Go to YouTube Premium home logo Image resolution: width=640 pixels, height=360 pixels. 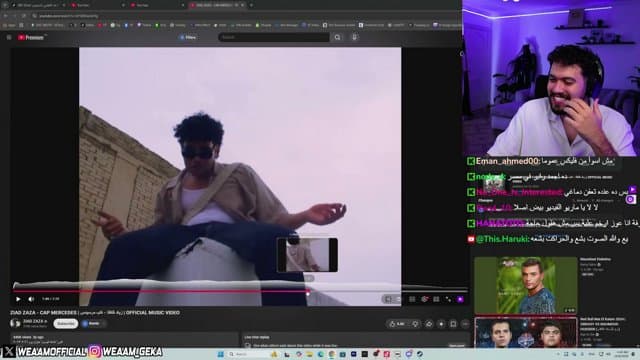pos(31,37)
